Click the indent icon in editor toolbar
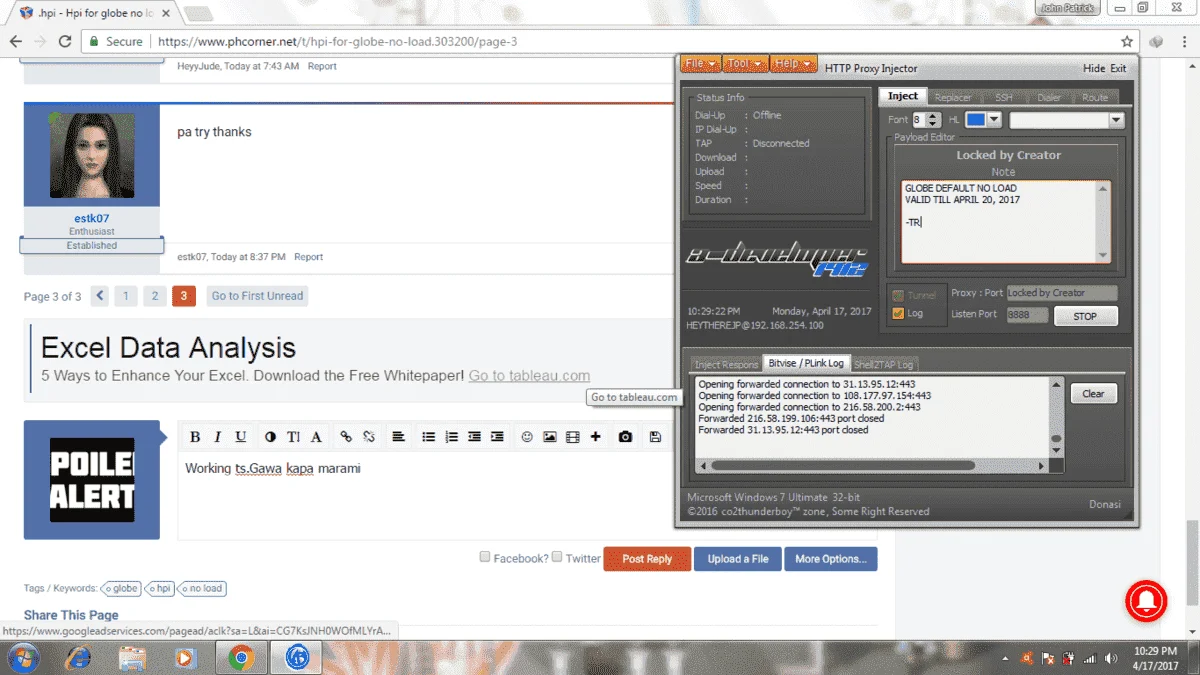 tap(497, 437)
